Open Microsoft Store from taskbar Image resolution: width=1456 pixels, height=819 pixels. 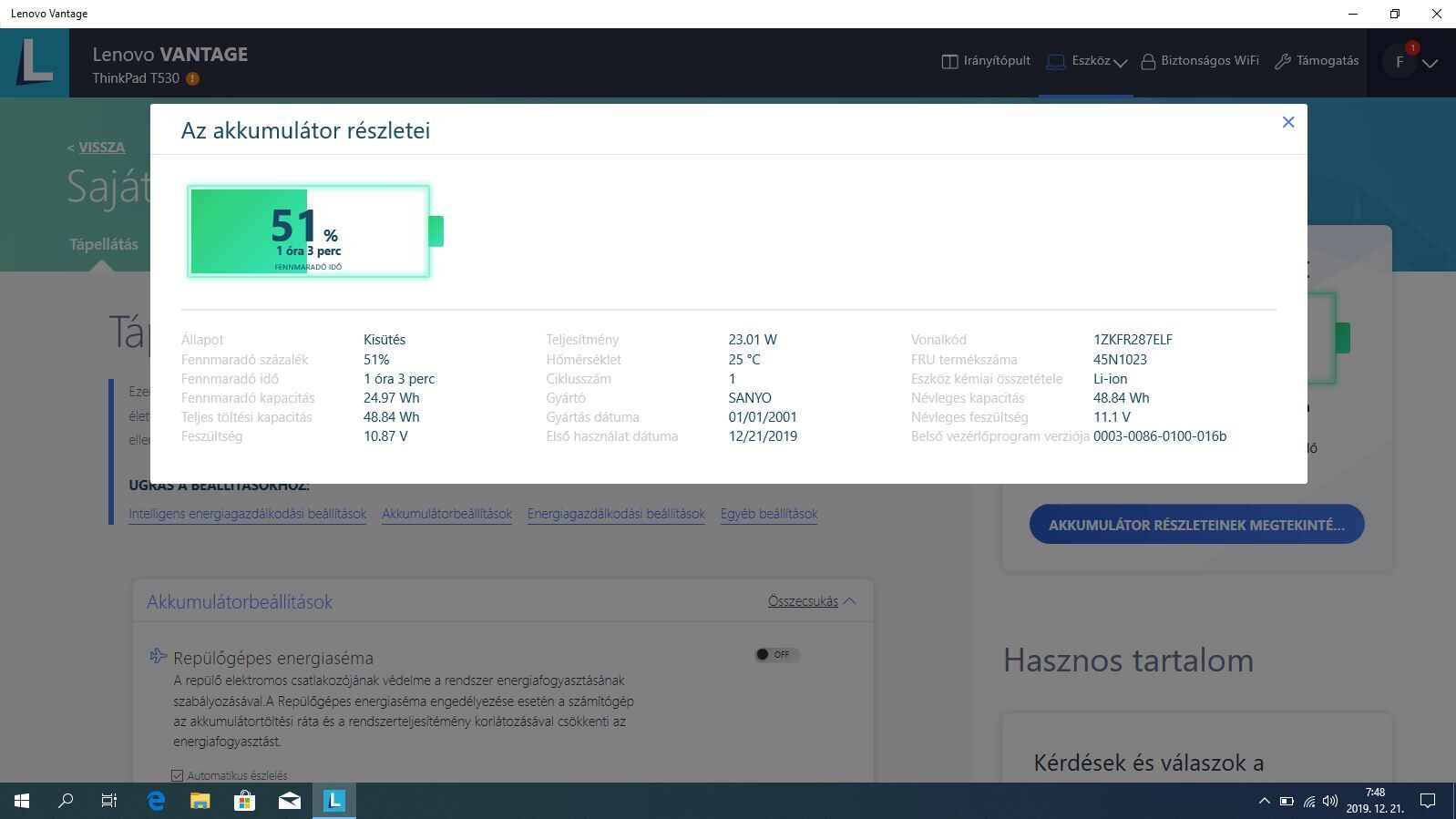pos(244,801)
